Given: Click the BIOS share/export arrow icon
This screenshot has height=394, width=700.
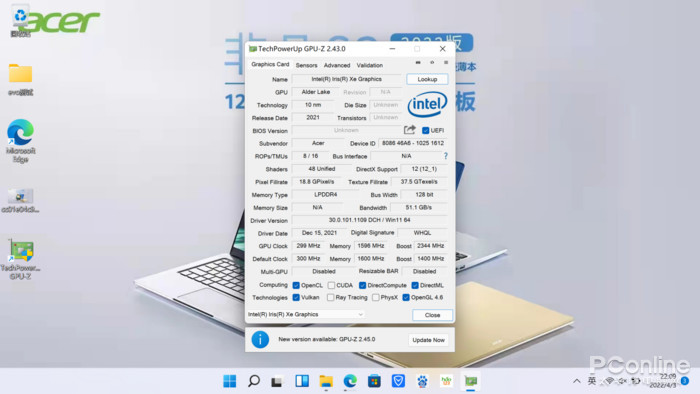Looking at the screenshot, I should click(x=409, y=130).
